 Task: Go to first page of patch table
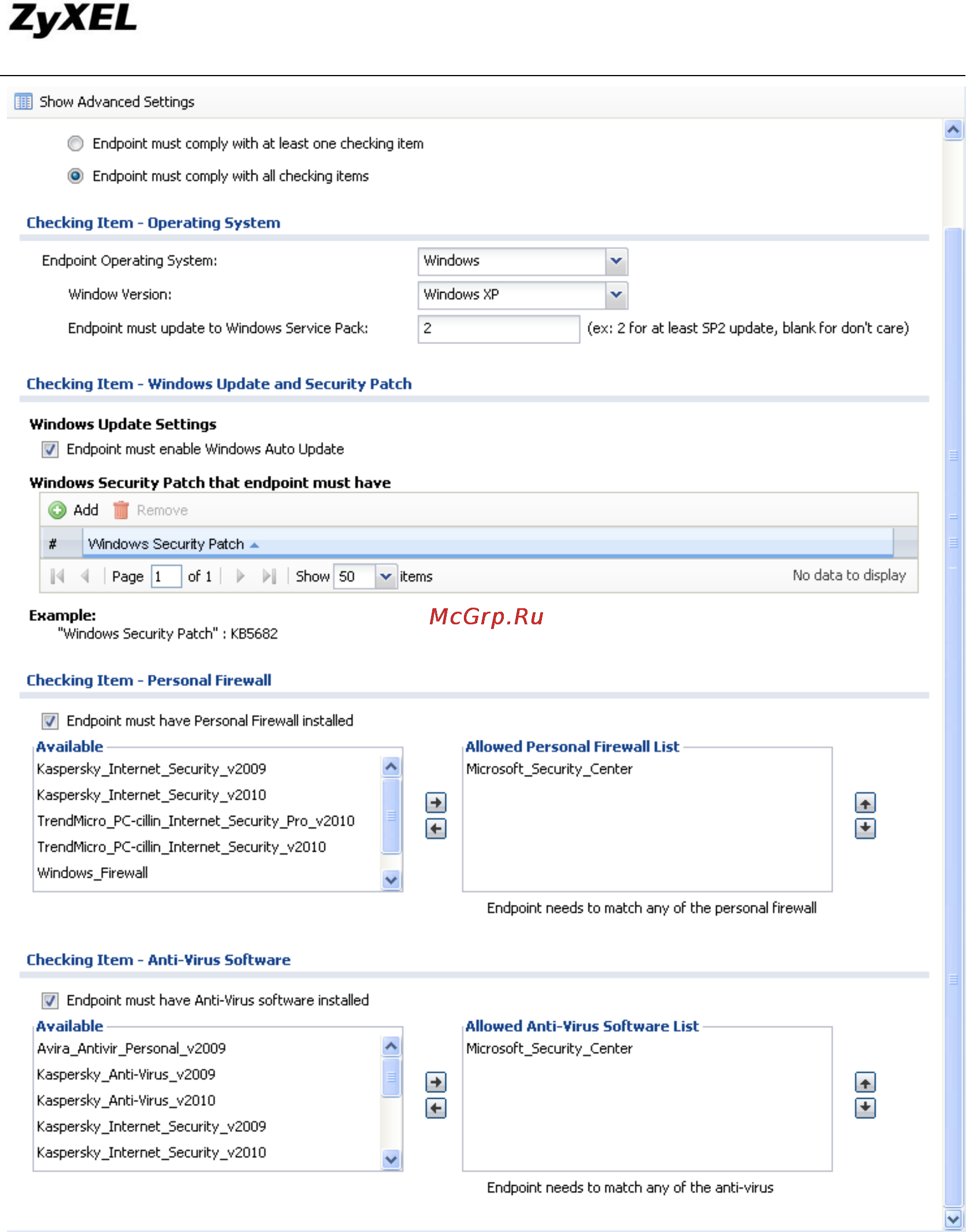pyautogui.click(x=57, y=576)
